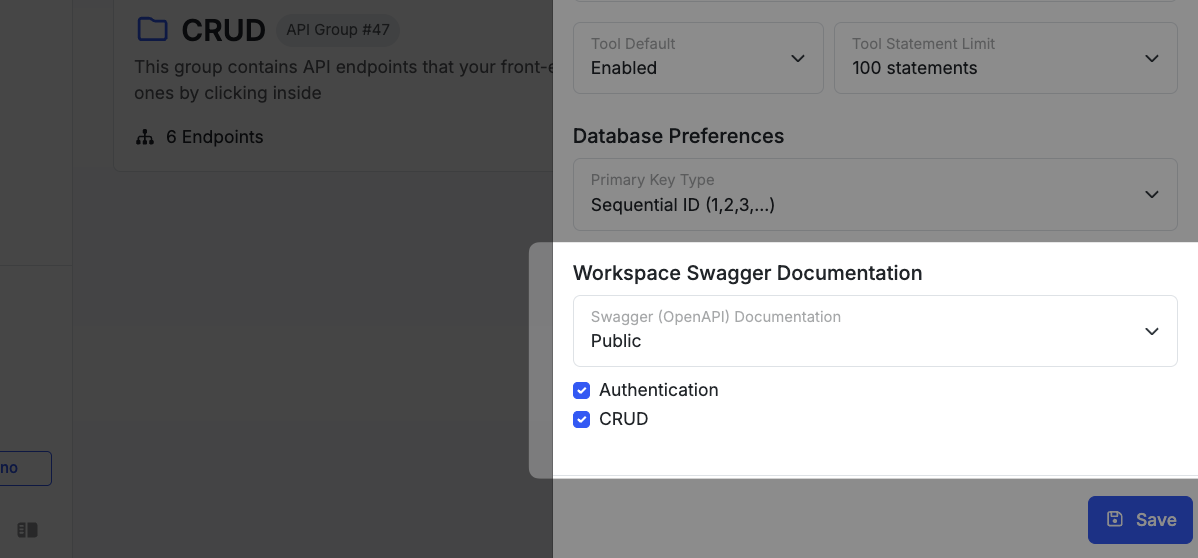
Task: Open the Primary Key Type dropdown
Action: (x=875, y=194)
